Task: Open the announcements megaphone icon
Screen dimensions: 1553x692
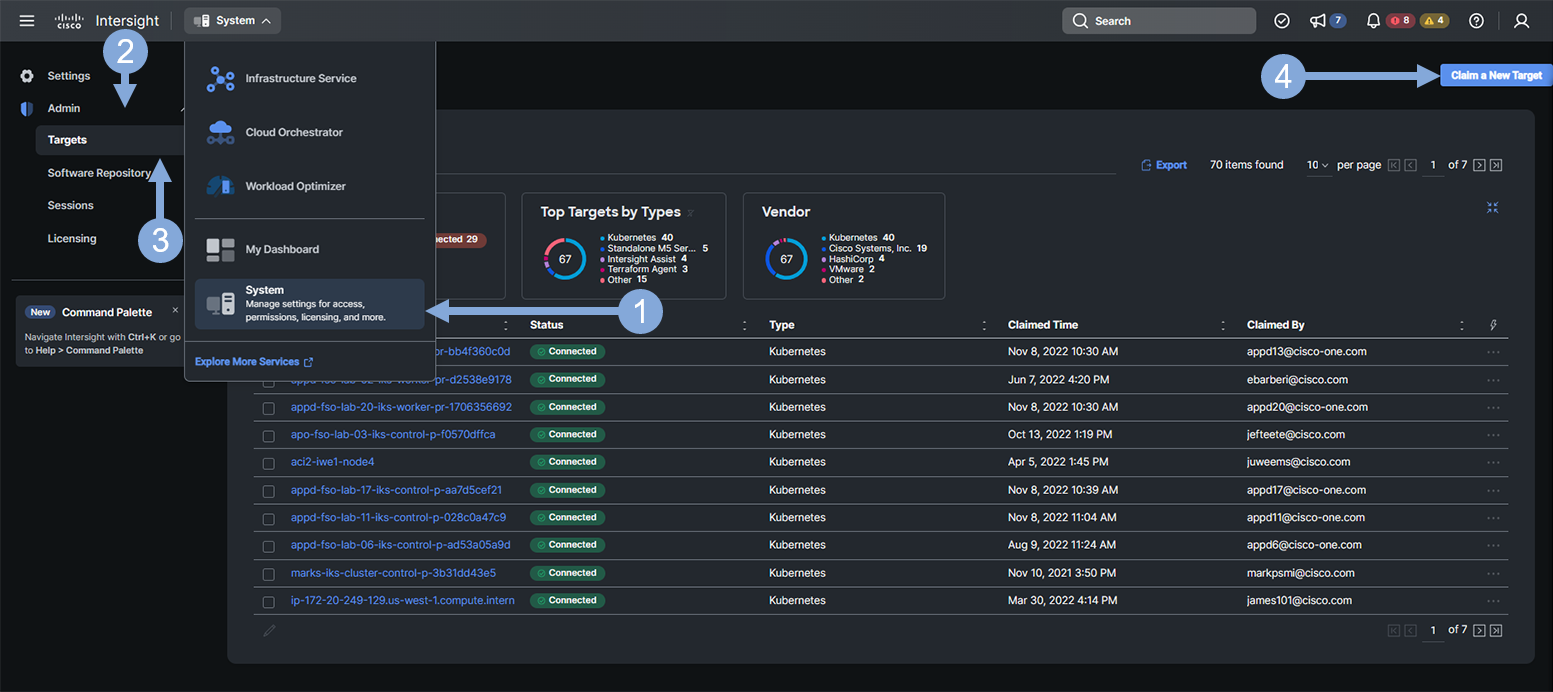Action: [x=1318, y=21]
